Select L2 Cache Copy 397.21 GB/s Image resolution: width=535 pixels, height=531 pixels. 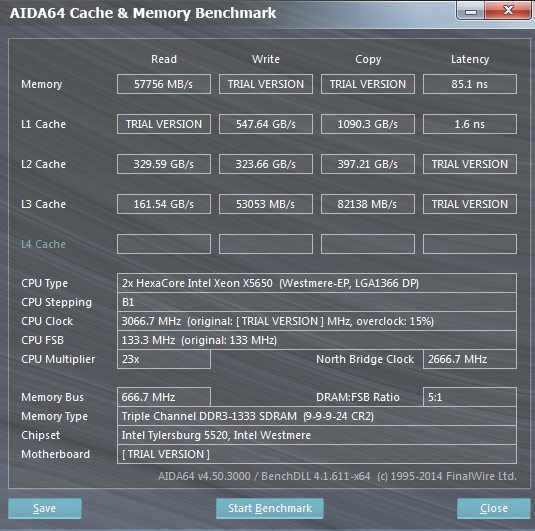tap(368, 164)
